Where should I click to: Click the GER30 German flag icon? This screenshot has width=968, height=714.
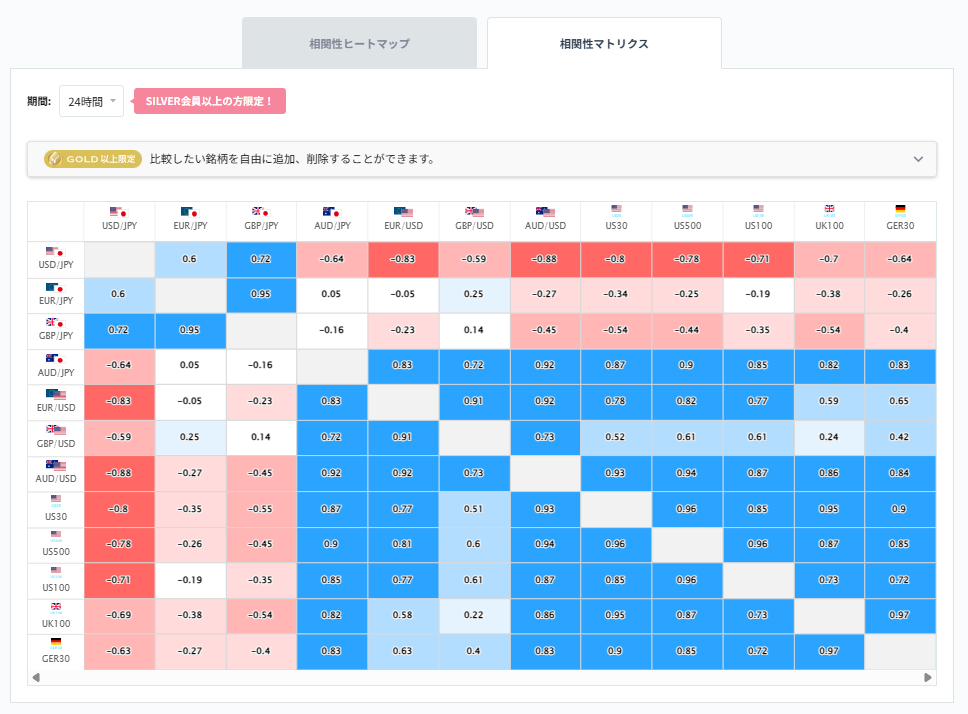coord(899,212)
